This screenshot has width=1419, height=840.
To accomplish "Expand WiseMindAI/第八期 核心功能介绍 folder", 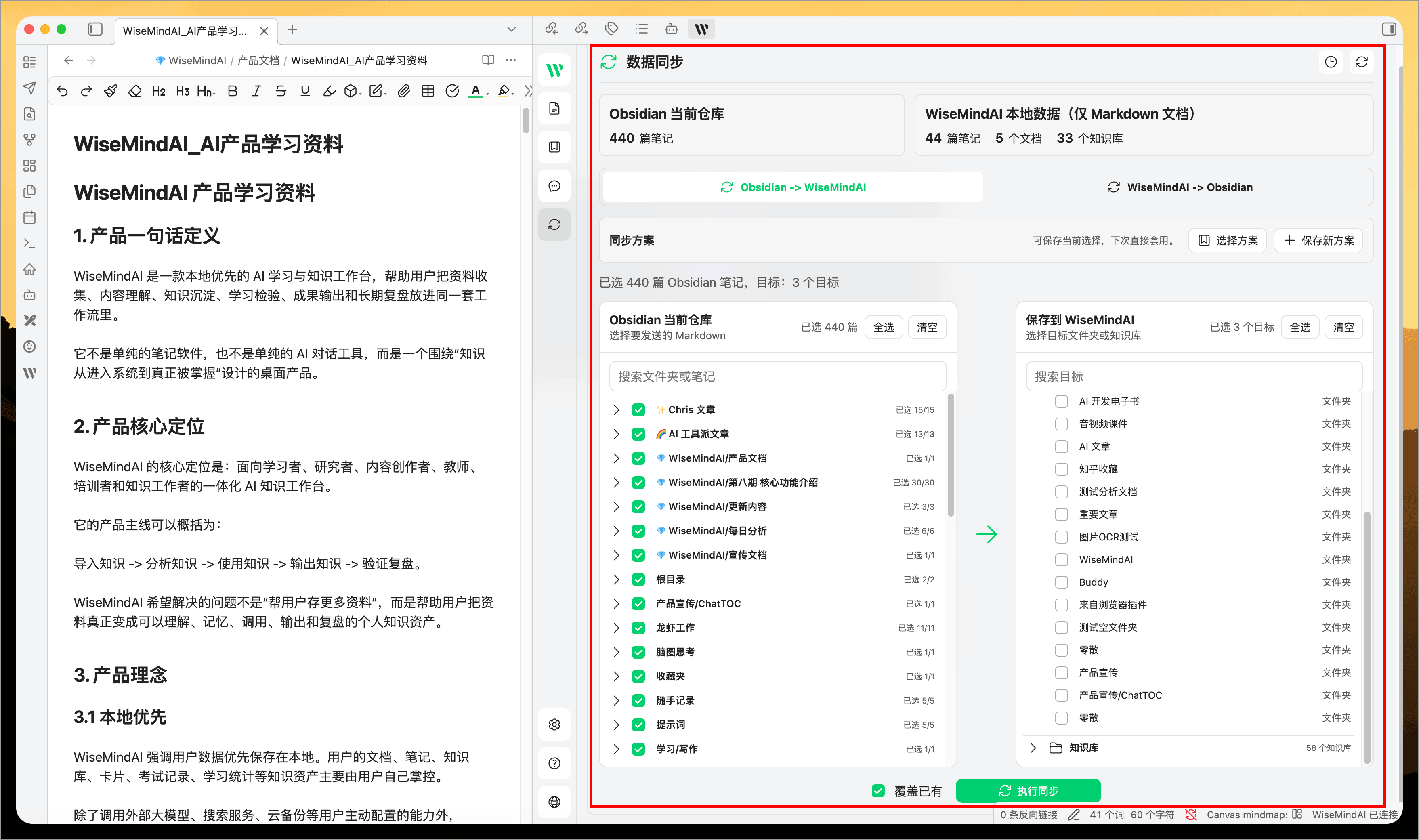I will [616, 483].
